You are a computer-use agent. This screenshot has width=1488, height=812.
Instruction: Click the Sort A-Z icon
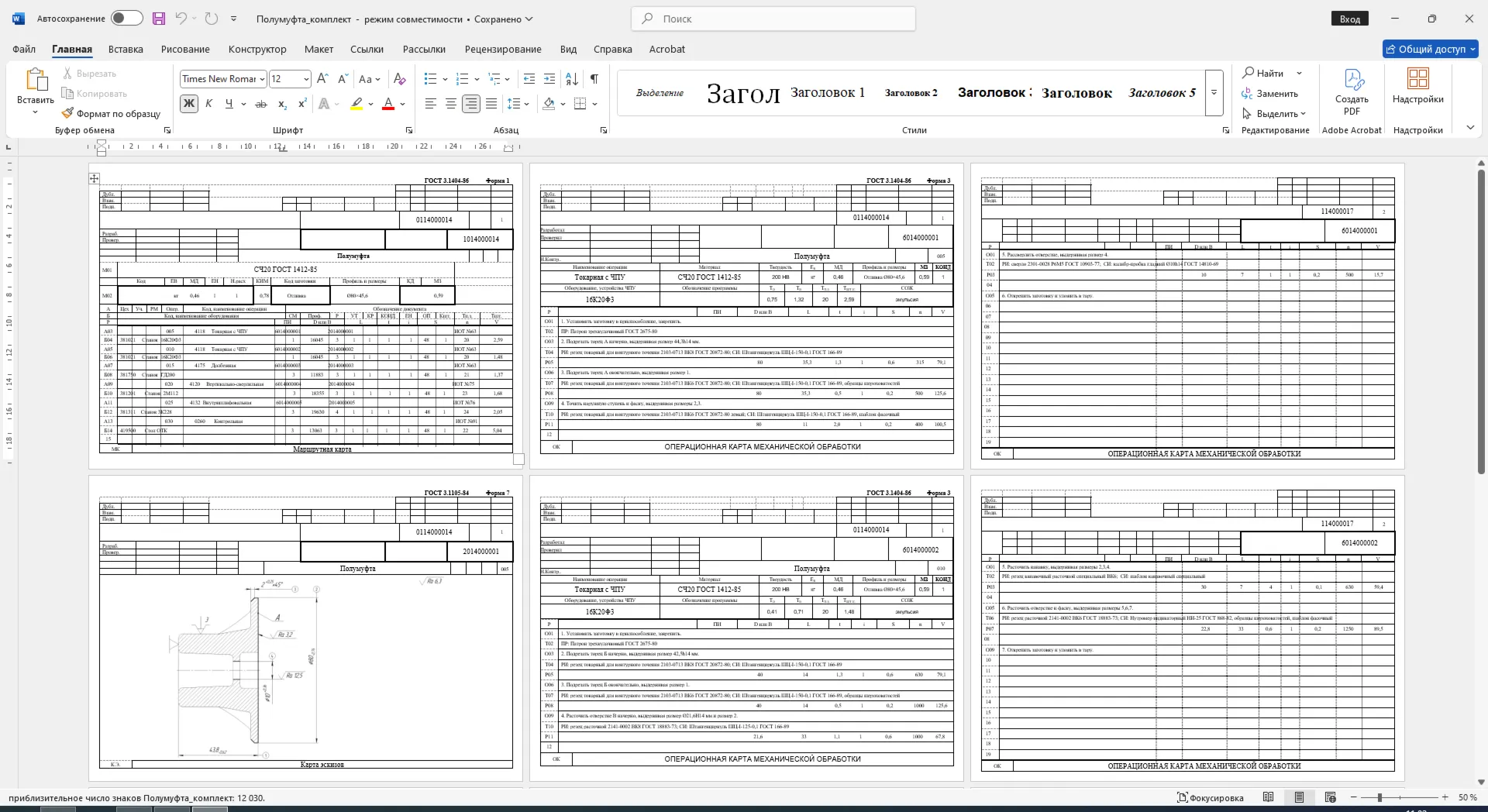coord(572,79)
